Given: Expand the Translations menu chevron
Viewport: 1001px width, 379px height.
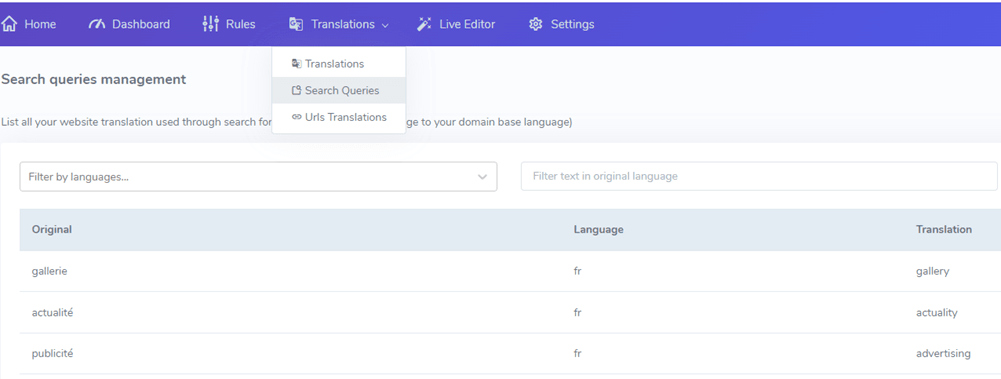Looking at the screenshot, I should tap(385, 26).
